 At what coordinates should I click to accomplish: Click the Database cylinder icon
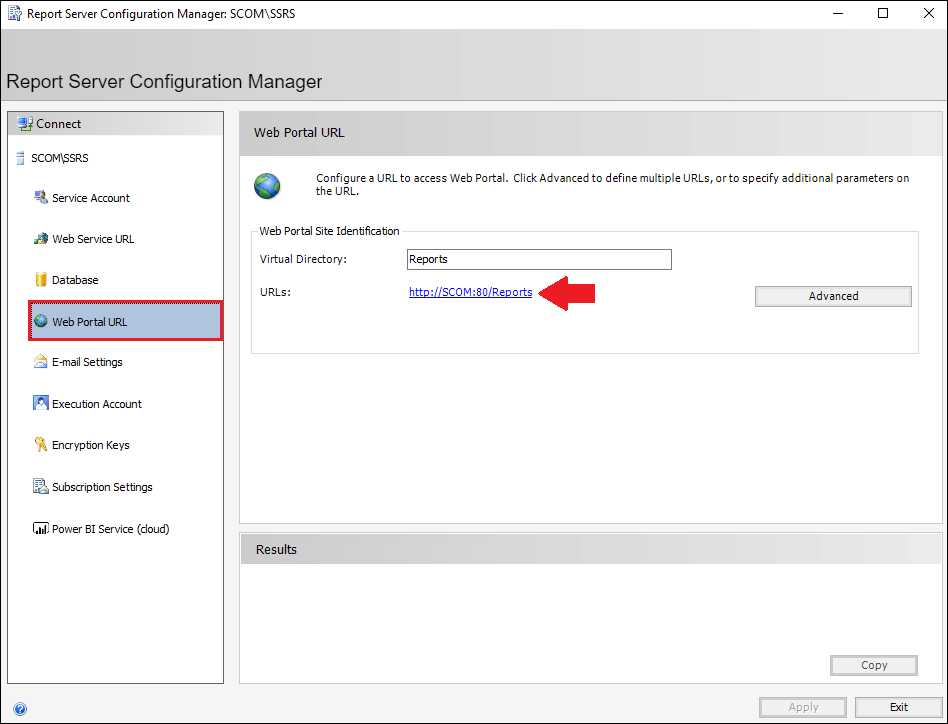coord(41,280)
